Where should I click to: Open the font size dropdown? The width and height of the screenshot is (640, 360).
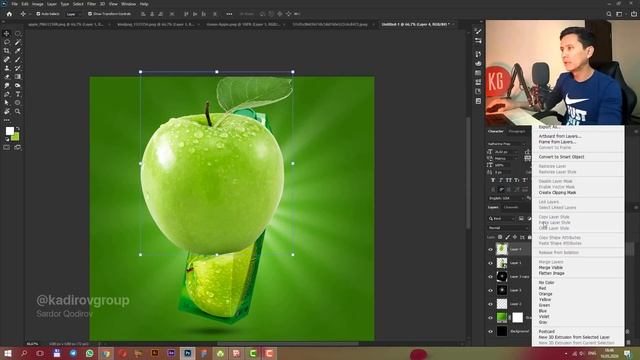click(x=507, y=152)
